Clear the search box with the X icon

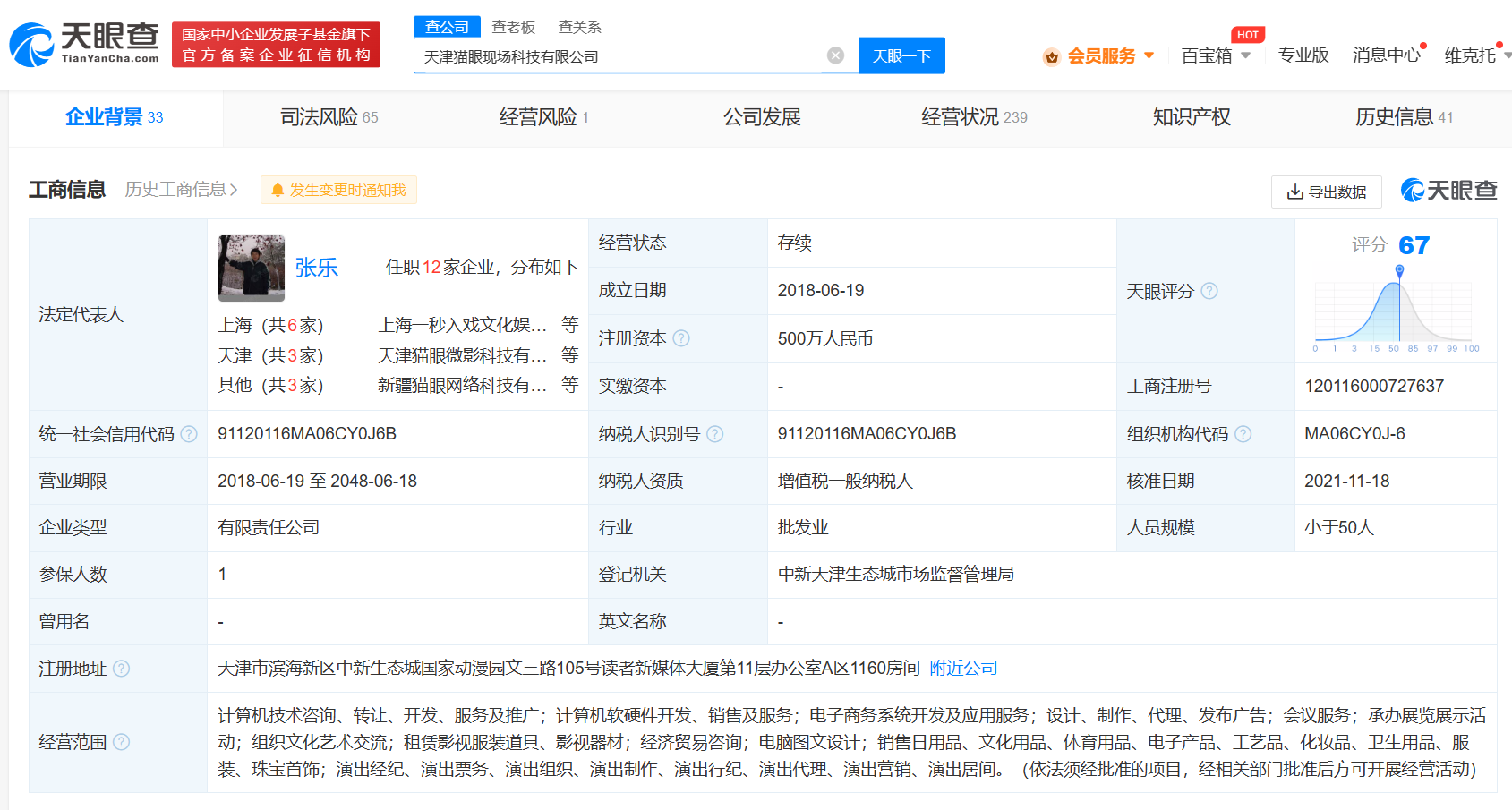point(835,55)
